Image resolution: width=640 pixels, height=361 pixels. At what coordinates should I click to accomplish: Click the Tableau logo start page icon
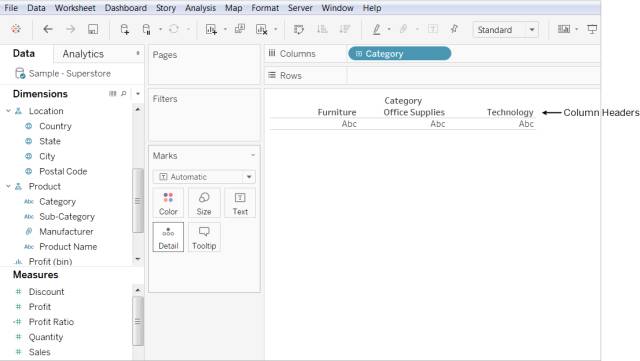click(16, 29)
